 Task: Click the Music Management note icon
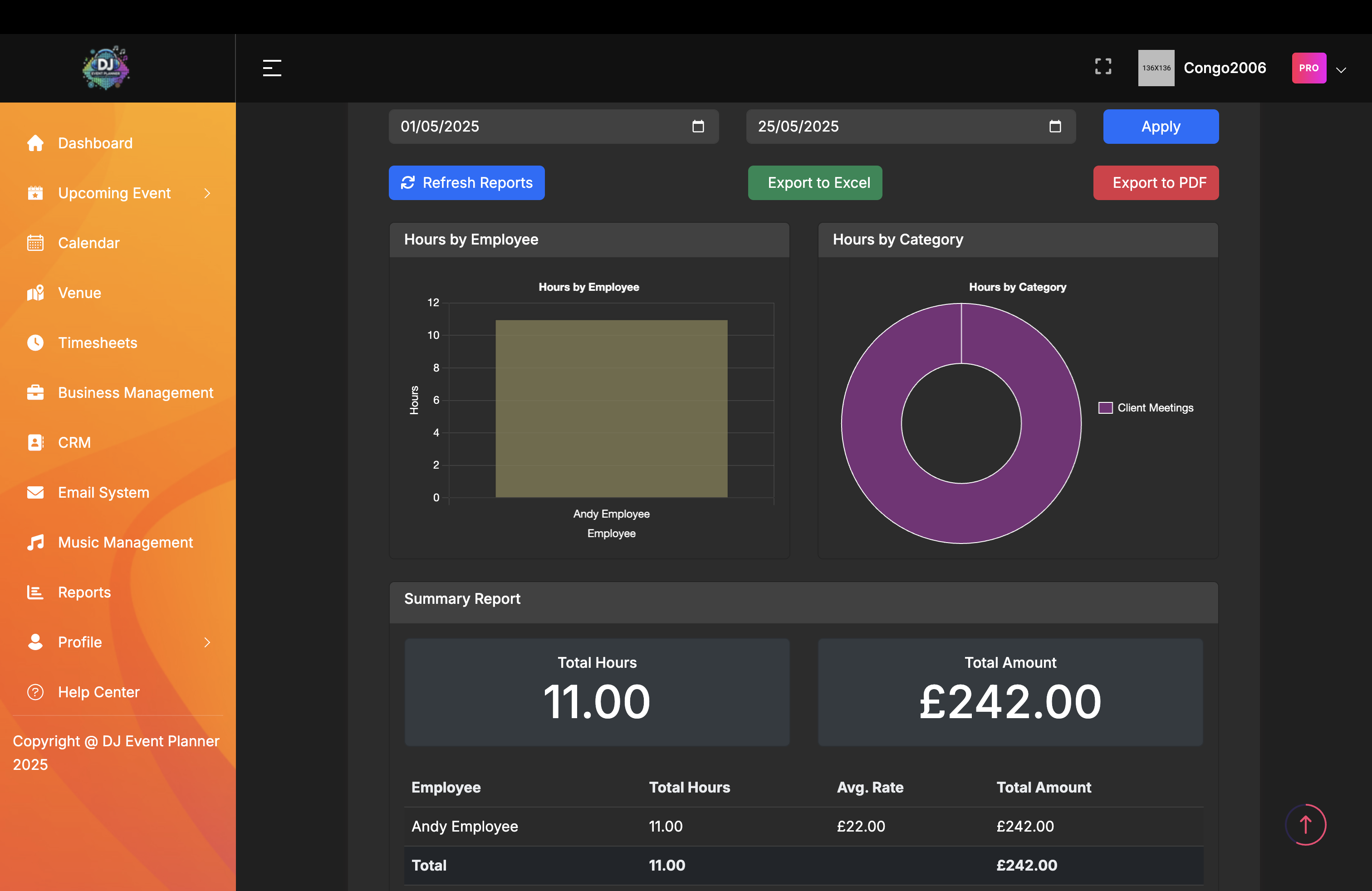[35, 542]
